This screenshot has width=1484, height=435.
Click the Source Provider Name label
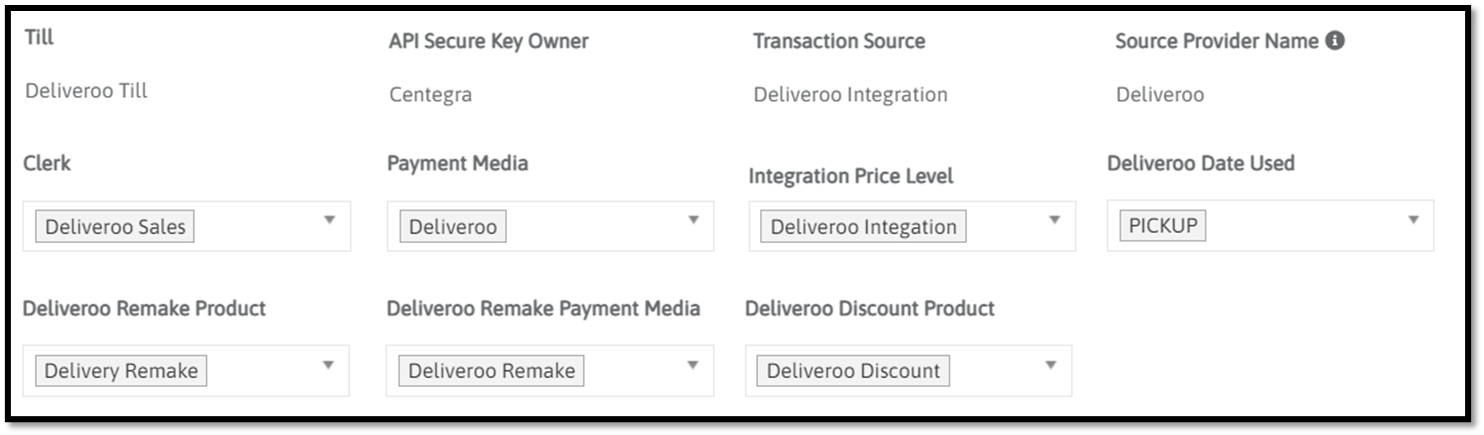[x=1217, y=42]
